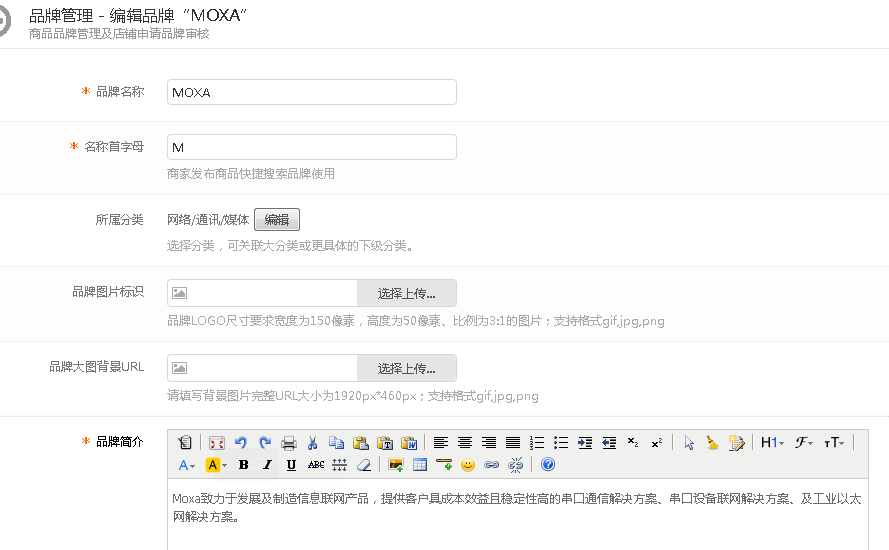
Task: Click 编辑 button for category
Action: tap(277, 220)
